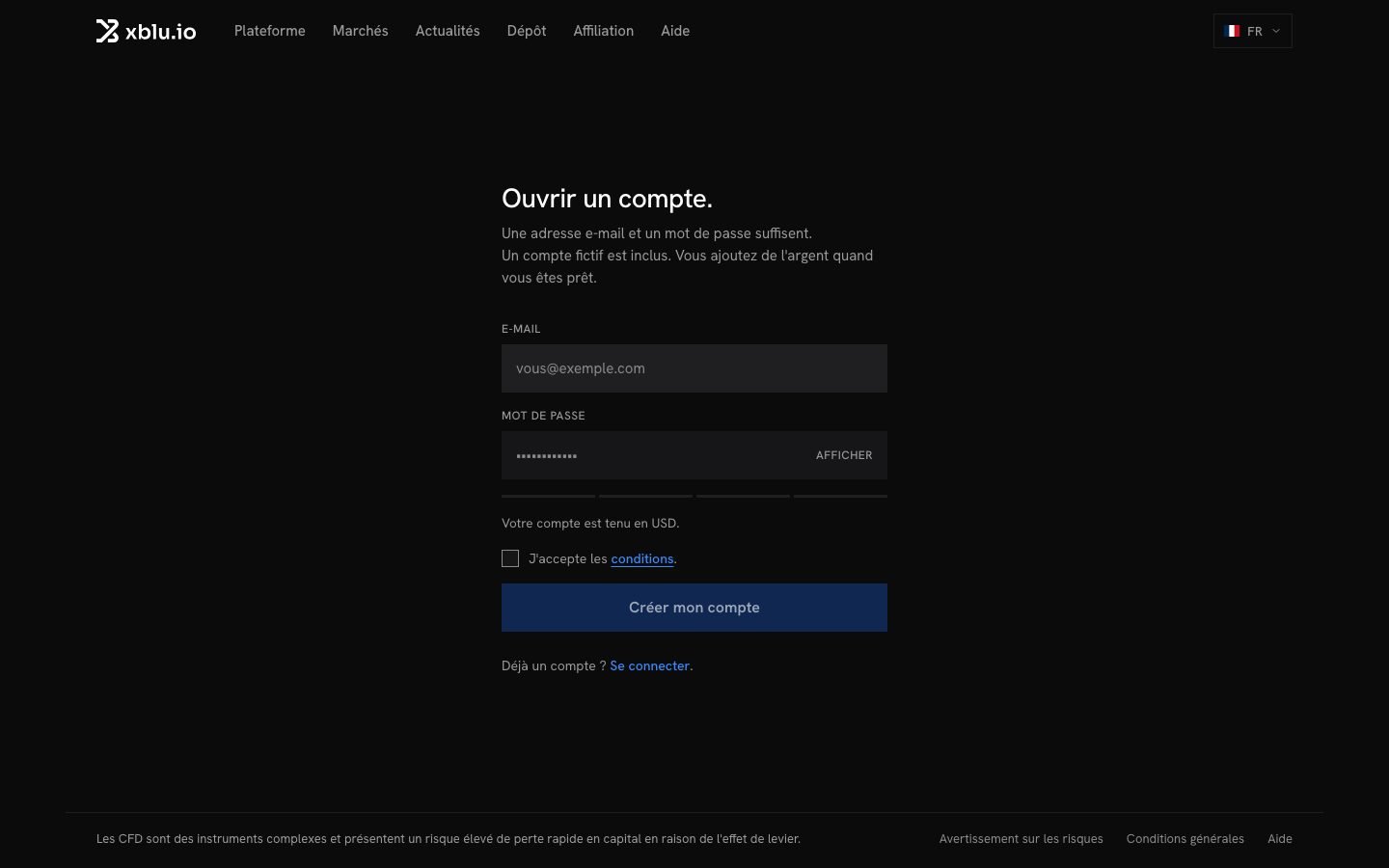Open Aide in the top navigation
This screenshot has width=1389, height=868.
pyautogui.click(x=675, y=31)
